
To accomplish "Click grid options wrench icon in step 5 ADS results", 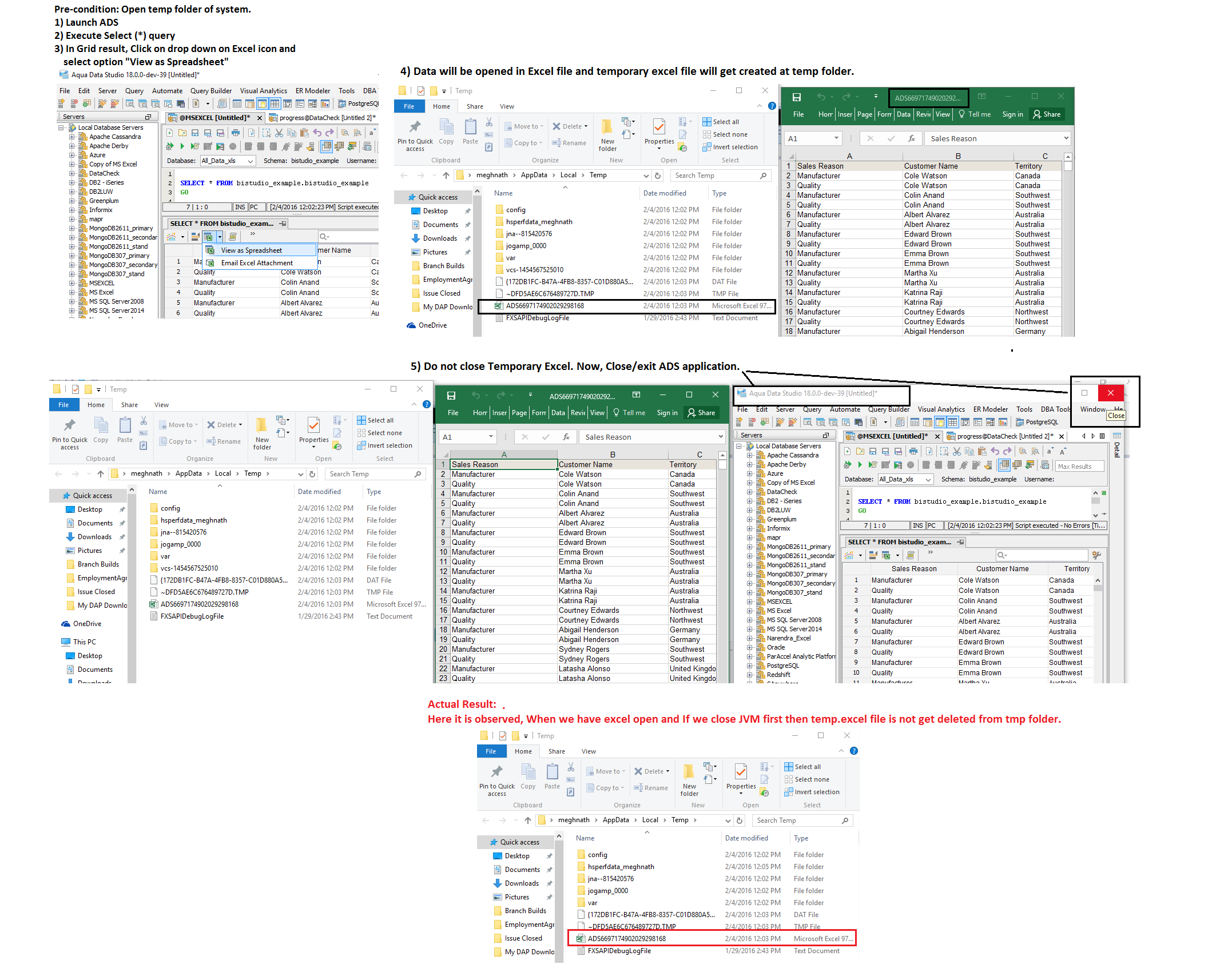I will (x=1096, y=555).
